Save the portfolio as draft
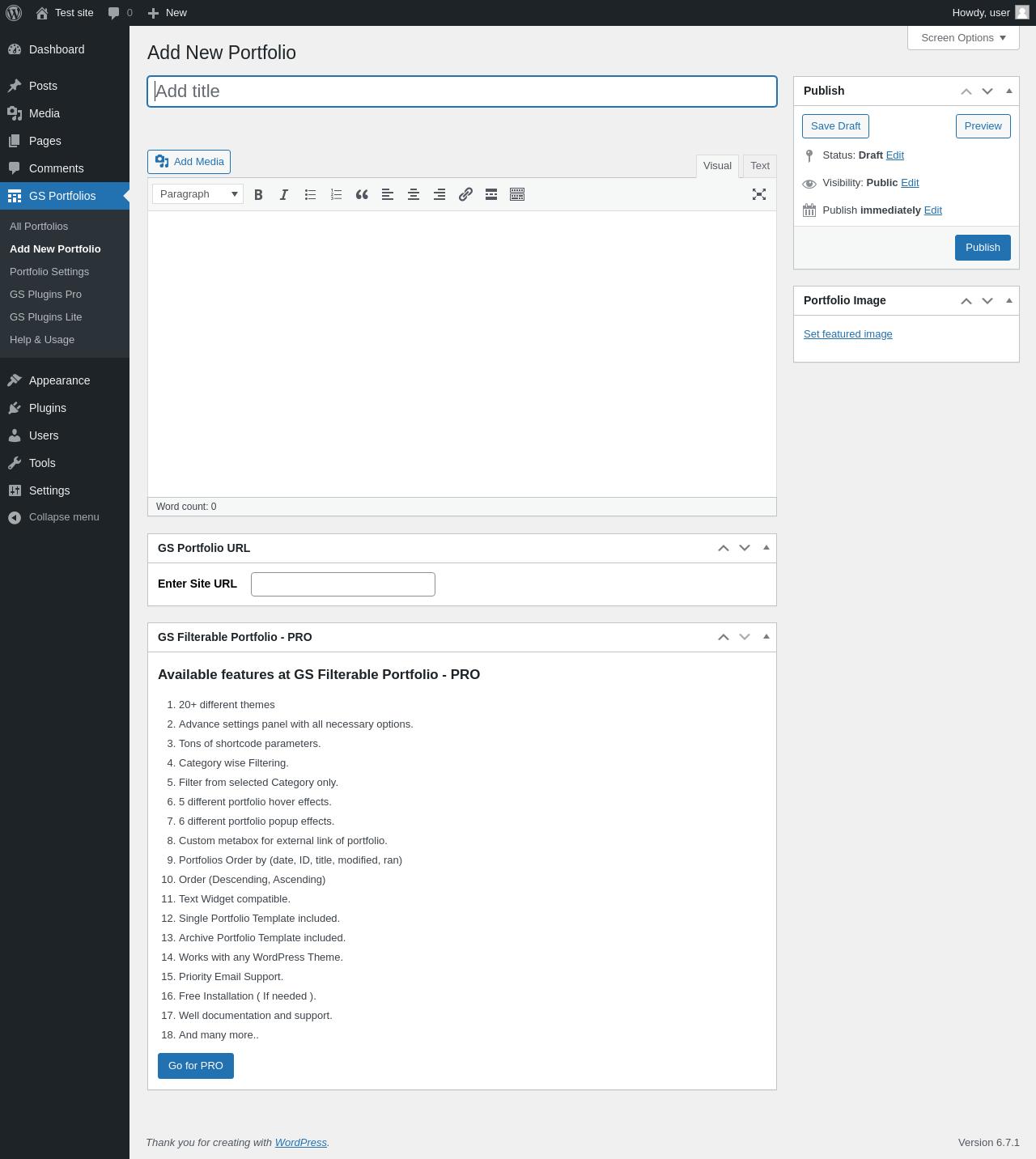Screen dimensions: 1036x1159 pyautogui.click(x=835, y=126)
